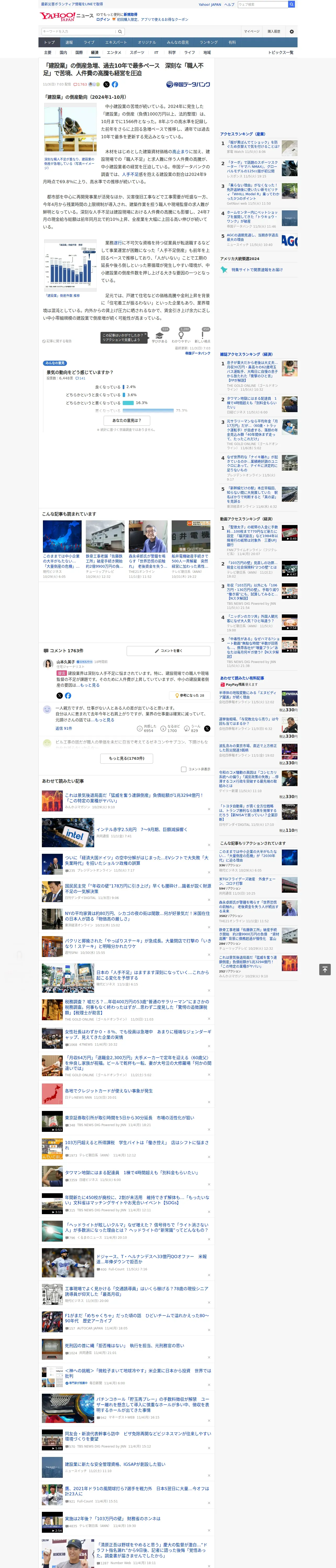This screenshot has height=1568, width=336.
Task: Click the 帝国データバンク logo
Action: click(x=188, y=85)
